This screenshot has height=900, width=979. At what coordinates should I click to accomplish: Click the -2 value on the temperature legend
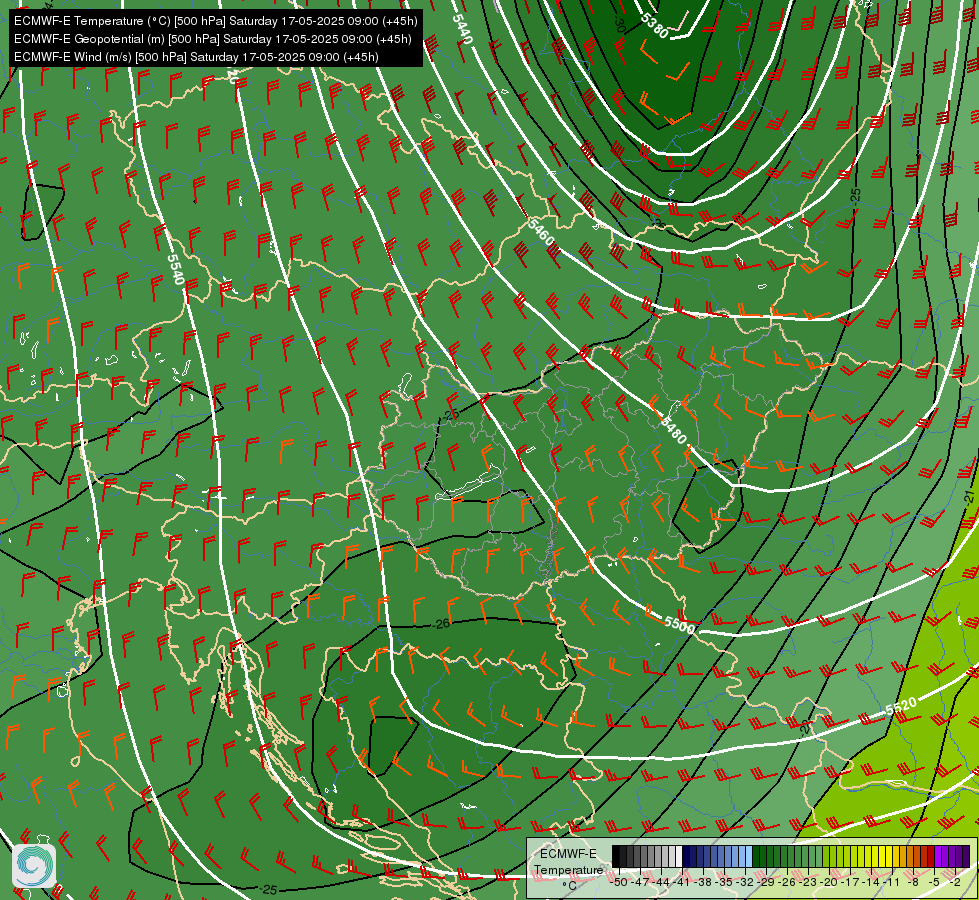point(955,882)
